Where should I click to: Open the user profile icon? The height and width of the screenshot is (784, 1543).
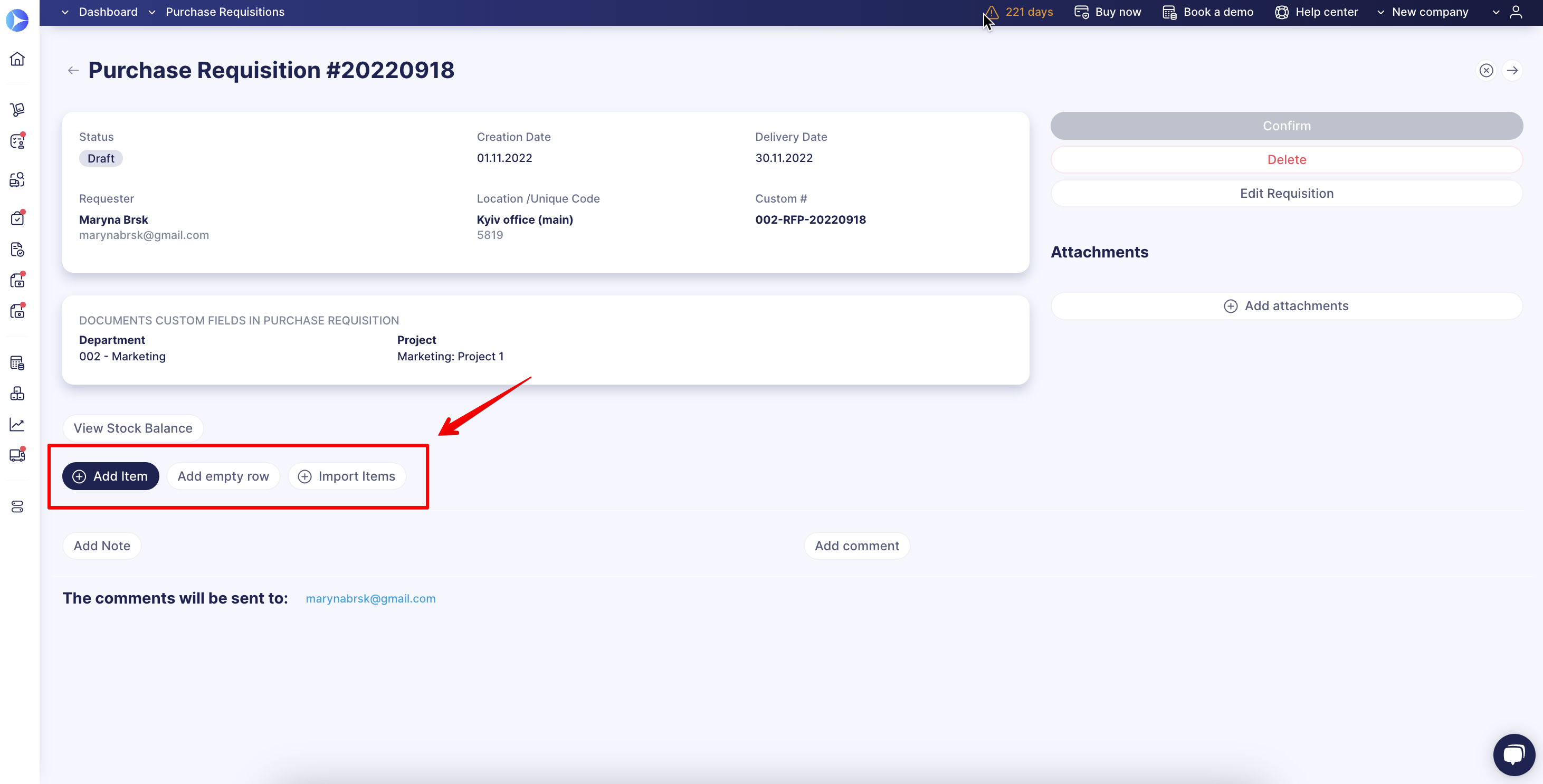1516,12
